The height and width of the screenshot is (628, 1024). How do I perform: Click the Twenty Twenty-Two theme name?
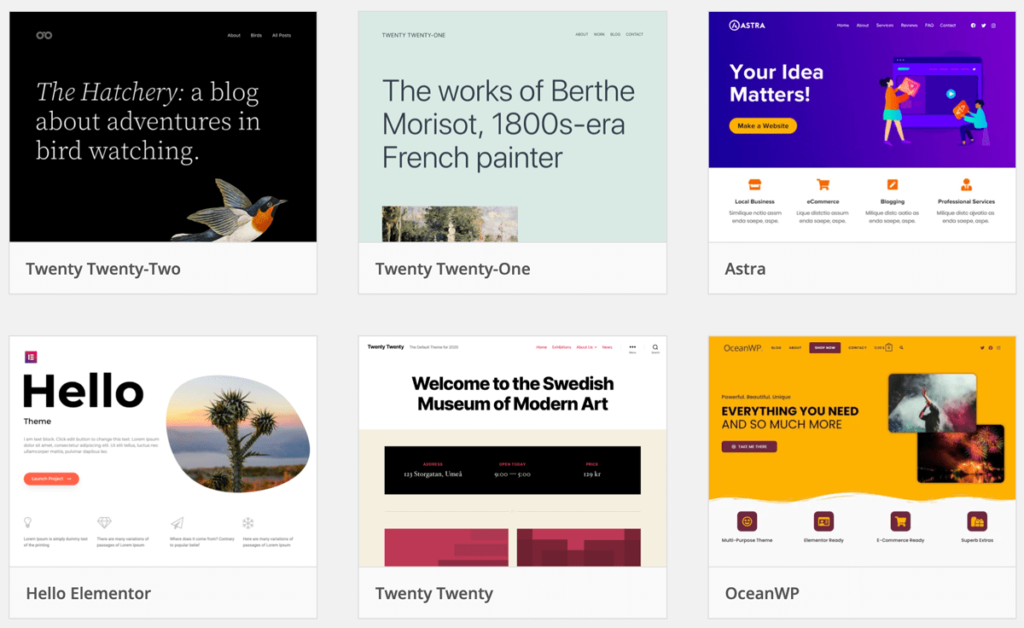[x=103, y=269]
